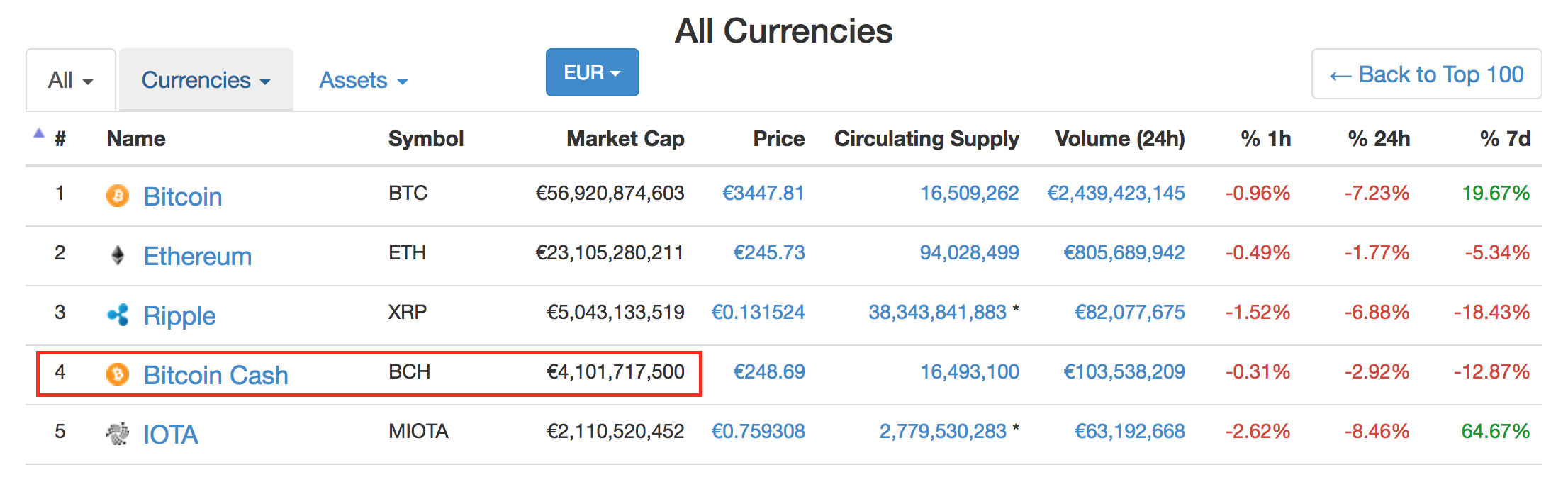Expand the All filter dropdown
The width and height of the screenshot is (1568, 482).
point(71,80)
